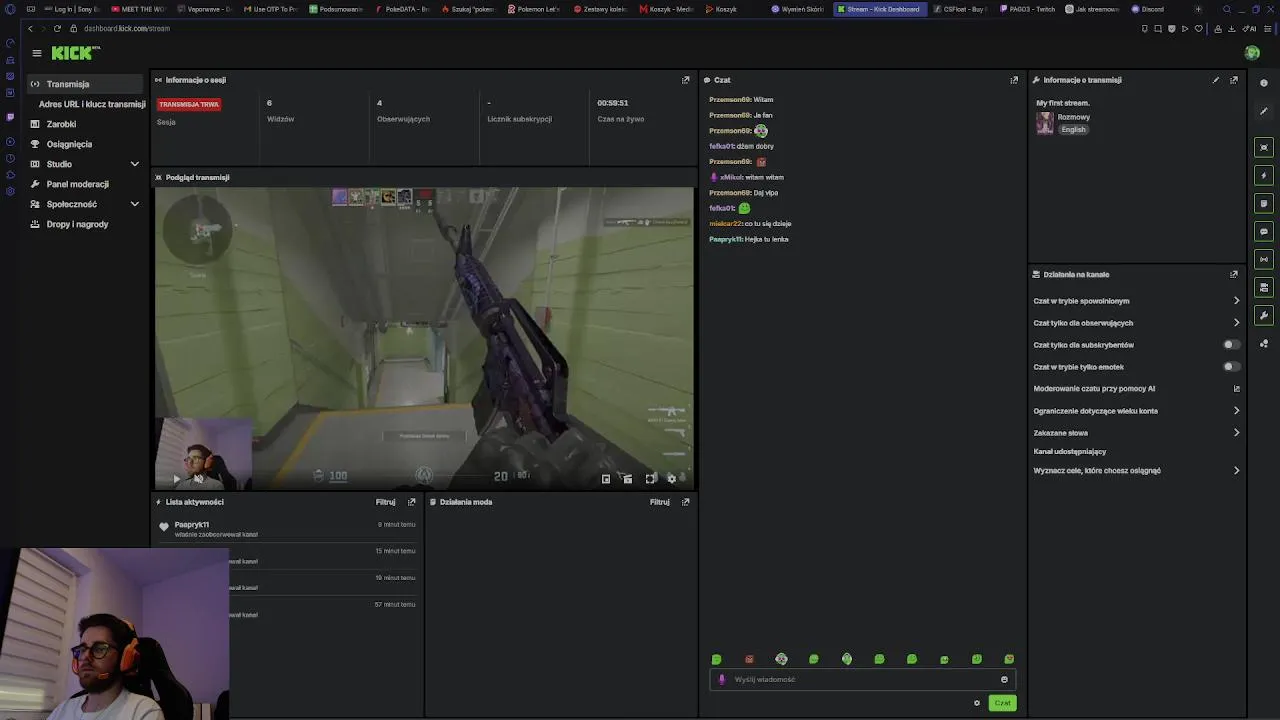Click the English language tag

point(1073,129)
